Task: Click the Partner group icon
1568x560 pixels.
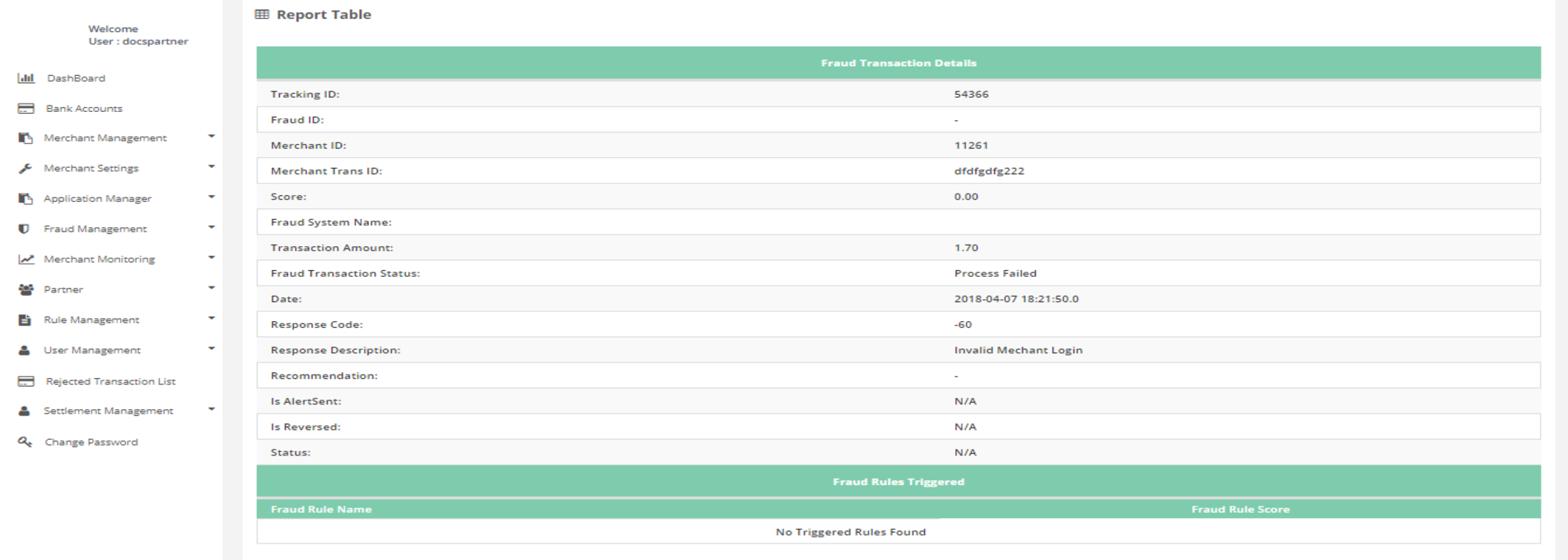Action: (x=26, y=290)
